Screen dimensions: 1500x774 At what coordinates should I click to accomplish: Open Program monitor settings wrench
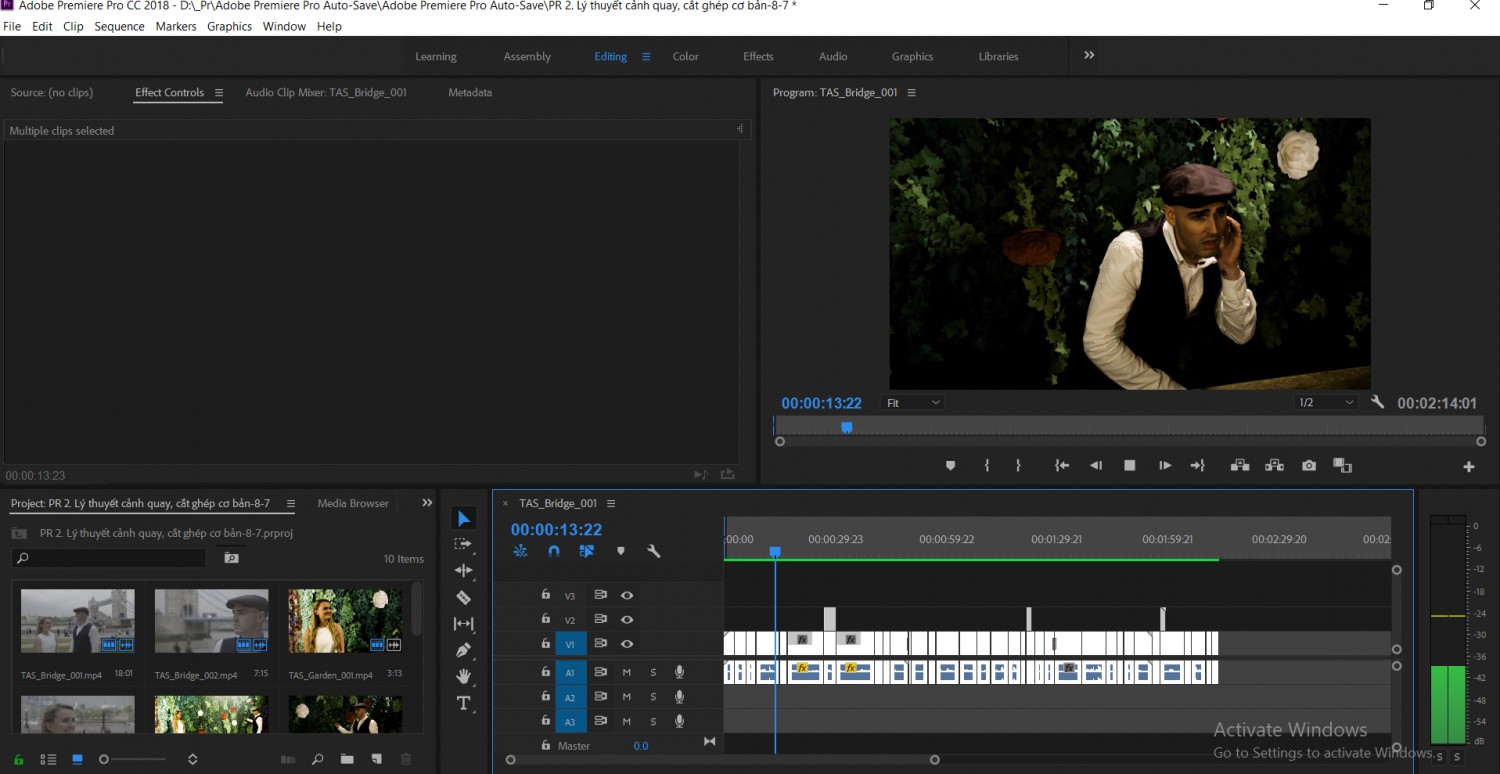(x=1377, y=403)
